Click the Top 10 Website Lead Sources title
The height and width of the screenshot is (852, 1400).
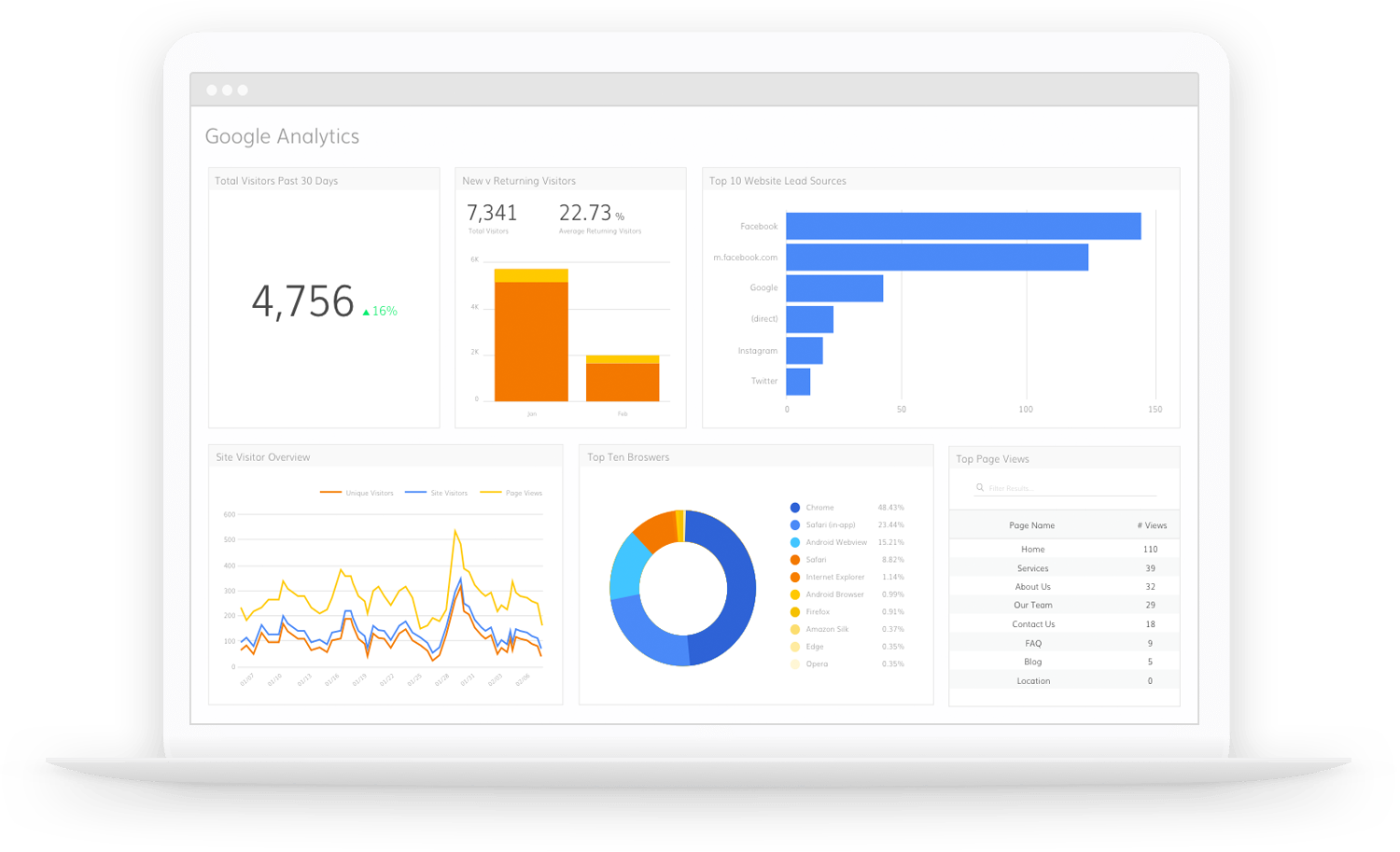click(777, 181)
